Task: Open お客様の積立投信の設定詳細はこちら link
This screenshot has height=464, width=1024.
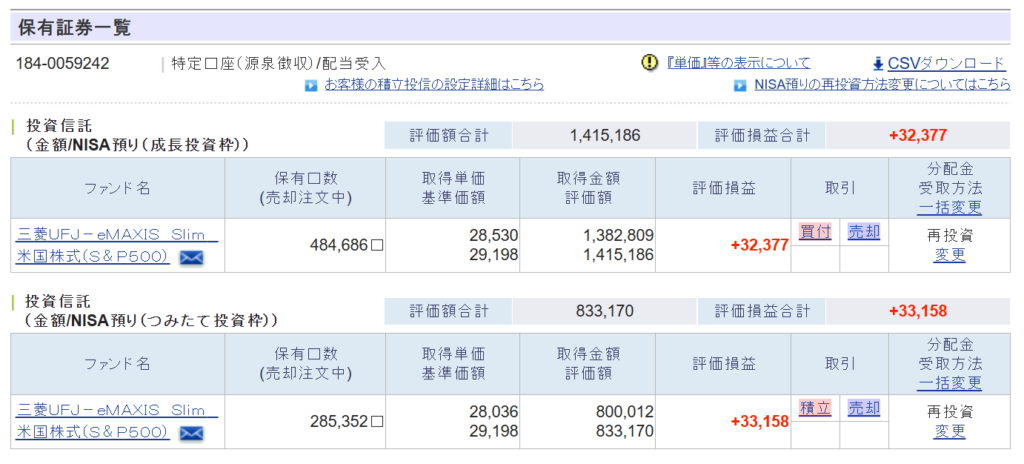Action: (x=434, y=85)
